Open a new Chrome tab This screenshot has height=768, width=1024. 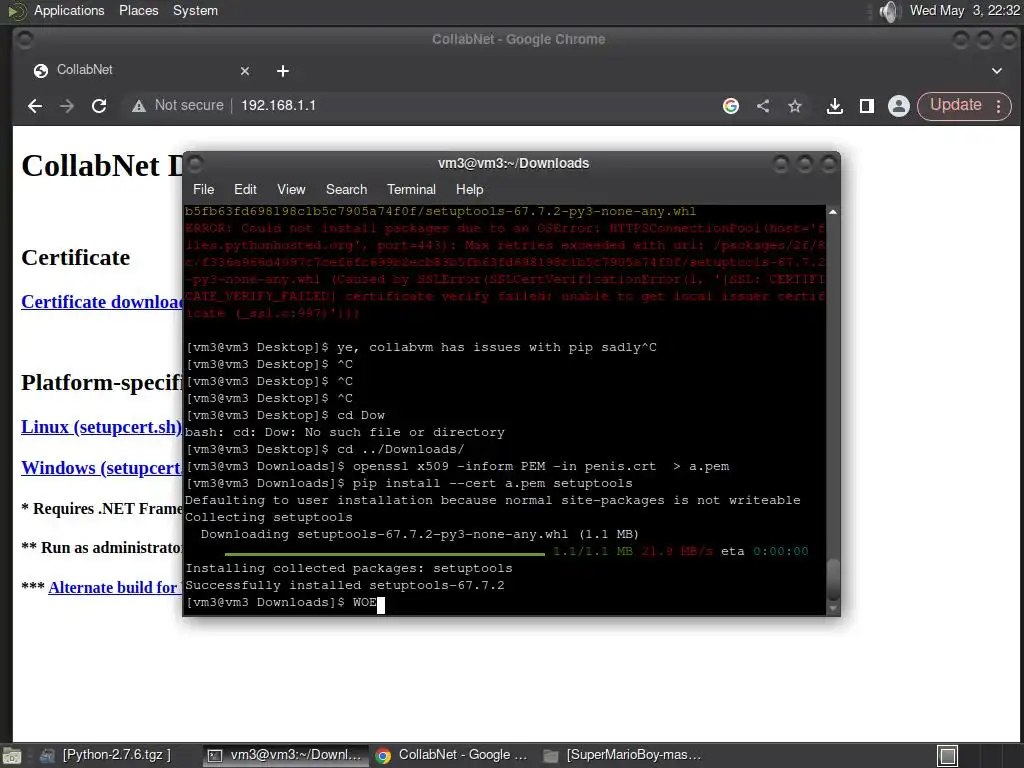283,71
